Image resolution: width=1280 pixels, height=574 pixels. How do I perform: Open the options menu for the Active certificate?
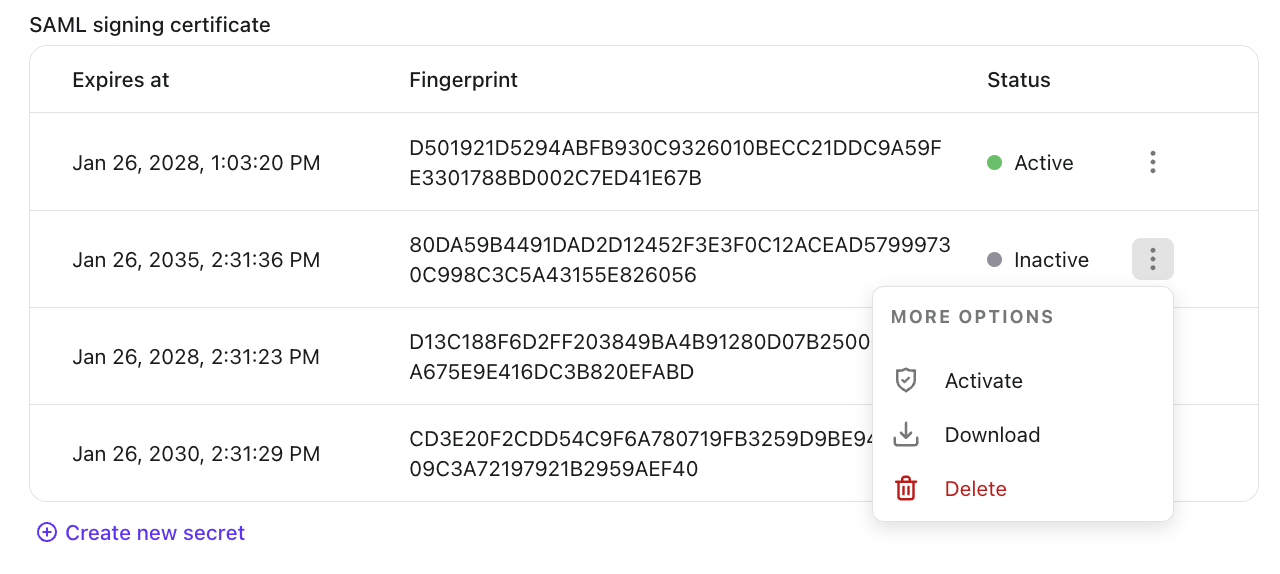[x=1152, y=162]
